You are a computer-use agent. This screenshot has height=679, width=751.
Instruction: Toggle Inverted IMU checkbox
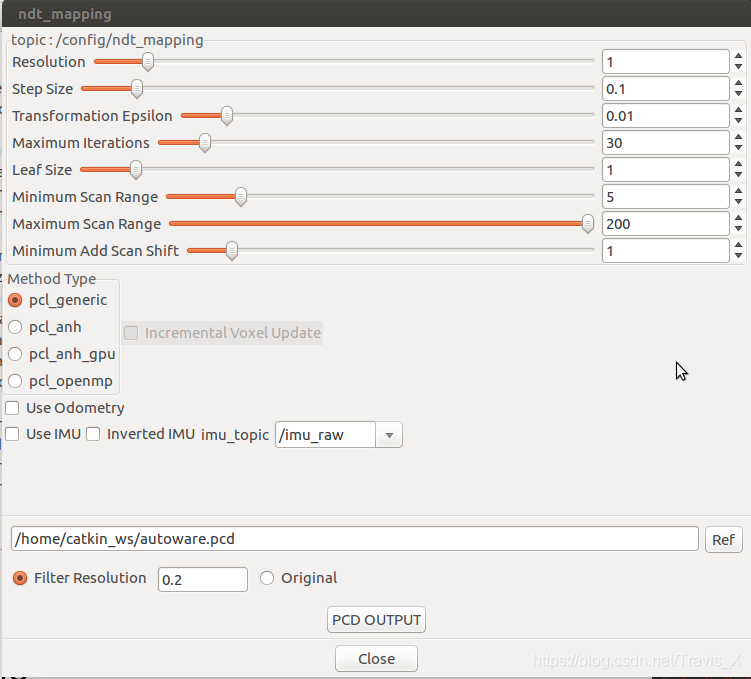tap(93, 434)
